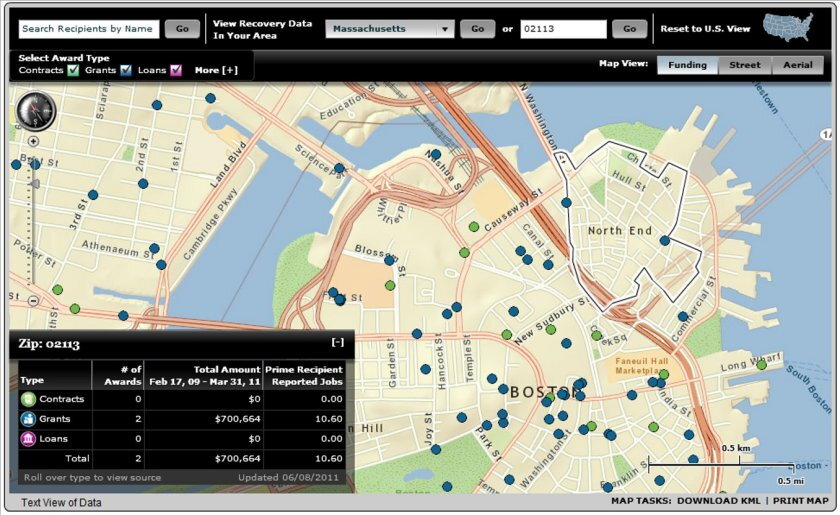This screenshot has width=840, height=515.
Task: Click the Search Recipients by Name field
Action: [x=89, y=29]
